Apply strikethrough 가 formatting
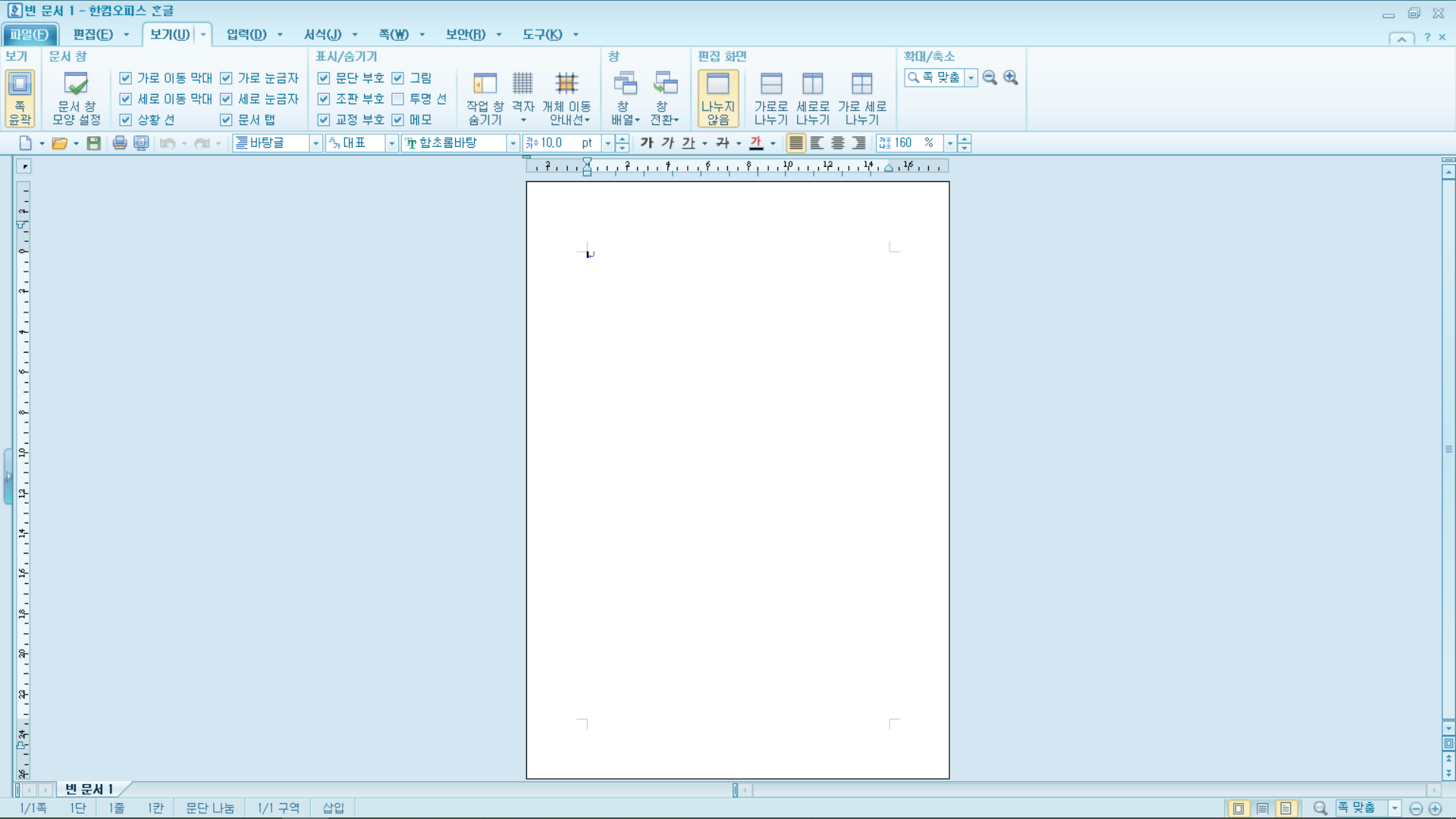1456x819 pixels. (722, 143)
